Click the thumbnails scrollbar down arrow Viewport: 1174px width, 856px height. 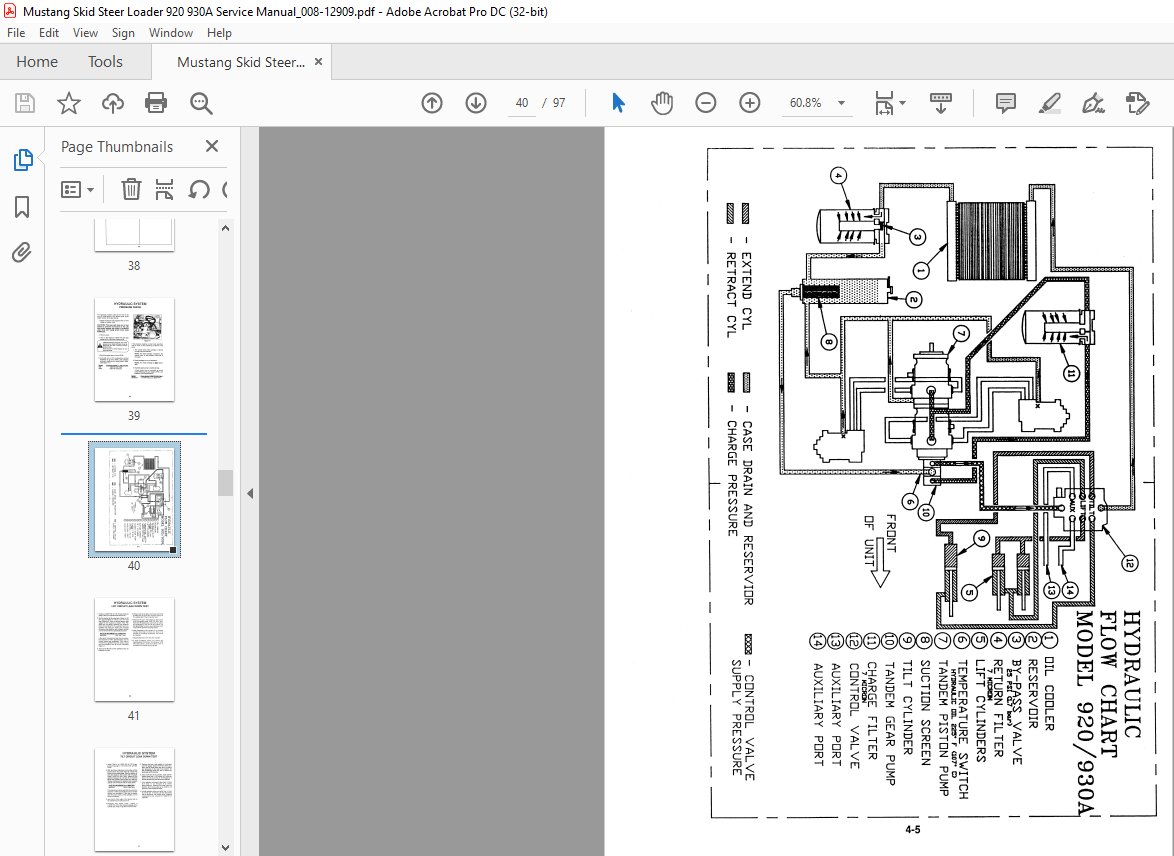pos(225,848)
